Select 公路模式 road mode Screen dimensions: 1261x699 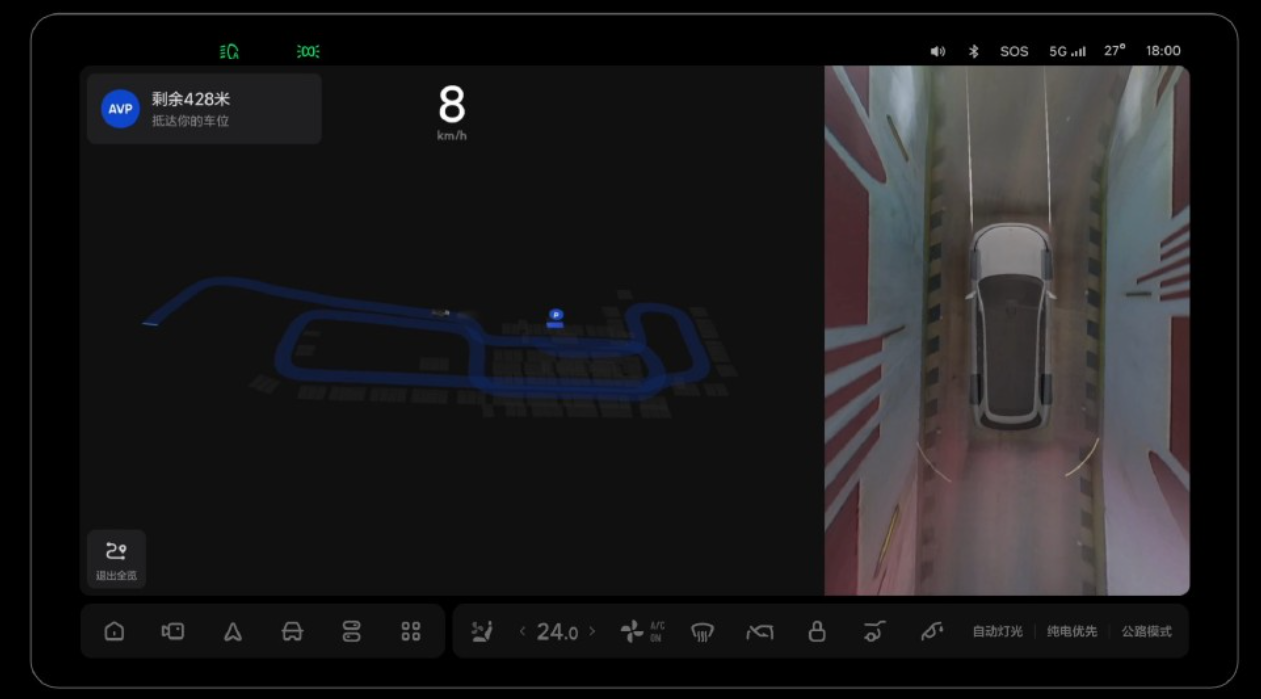click(1146, 631)
